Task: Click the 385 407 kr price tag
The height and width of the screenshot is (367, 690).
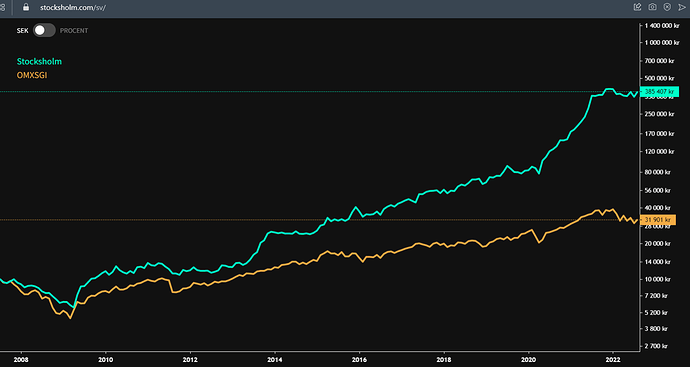Action: (659, 92)
